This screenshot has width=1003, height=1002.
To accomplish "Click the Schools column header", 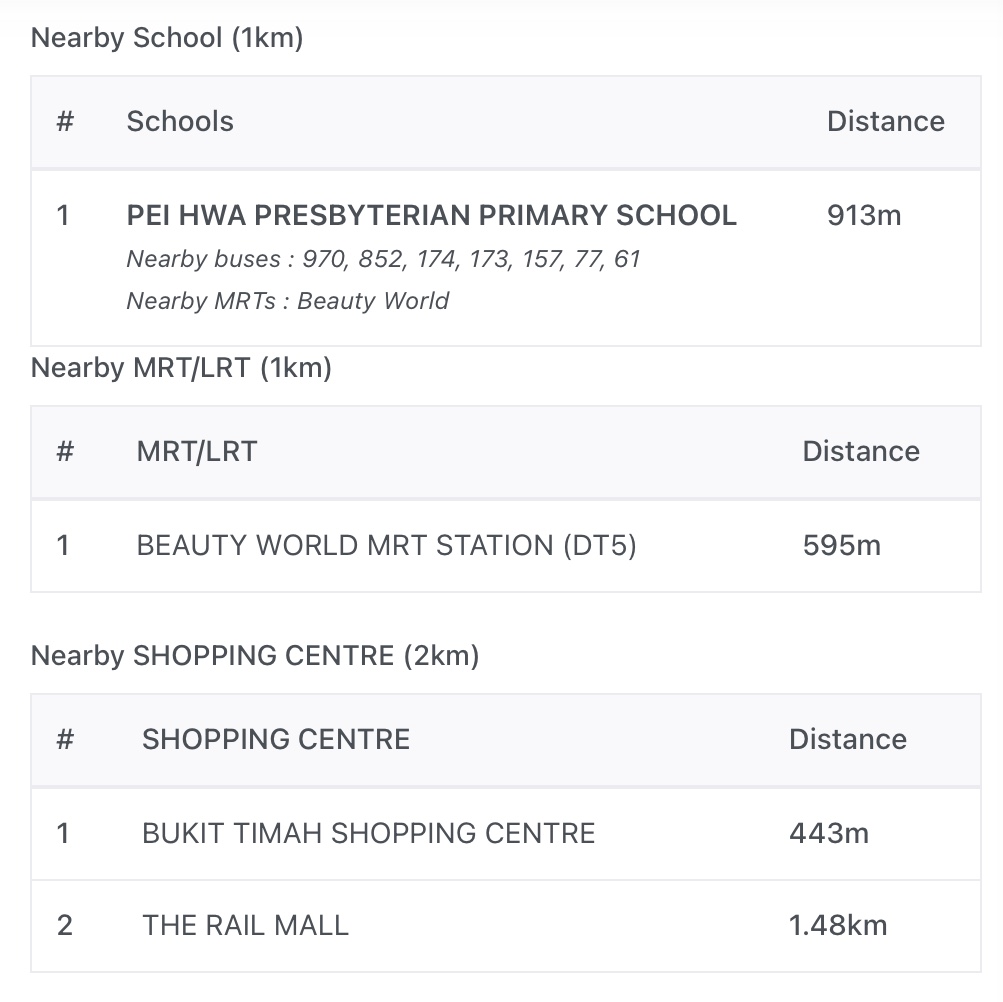I will (x=180, y=121).
